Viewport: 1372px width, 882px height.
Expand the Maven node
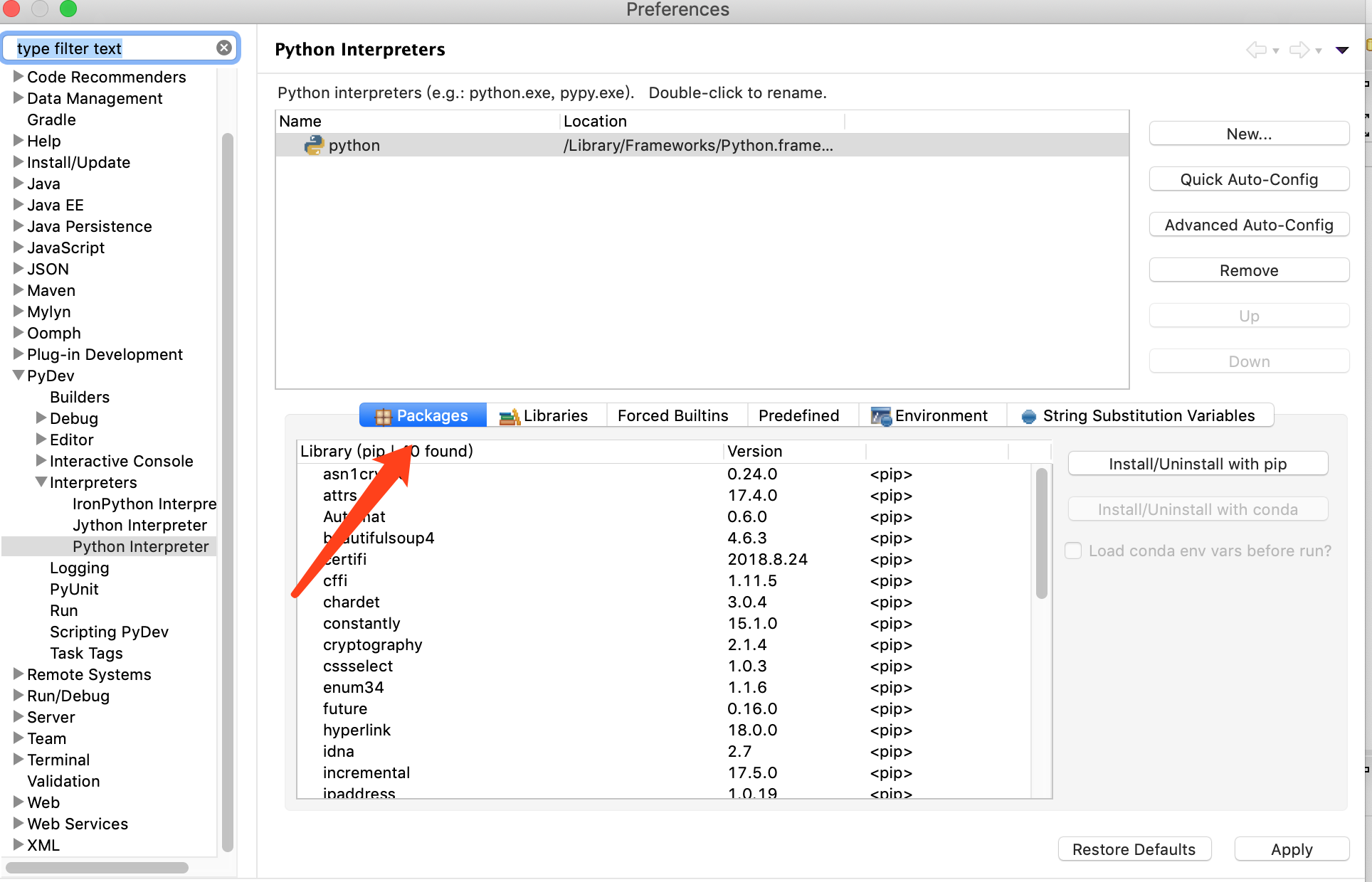pyautogui.click(x=19, y=289)
